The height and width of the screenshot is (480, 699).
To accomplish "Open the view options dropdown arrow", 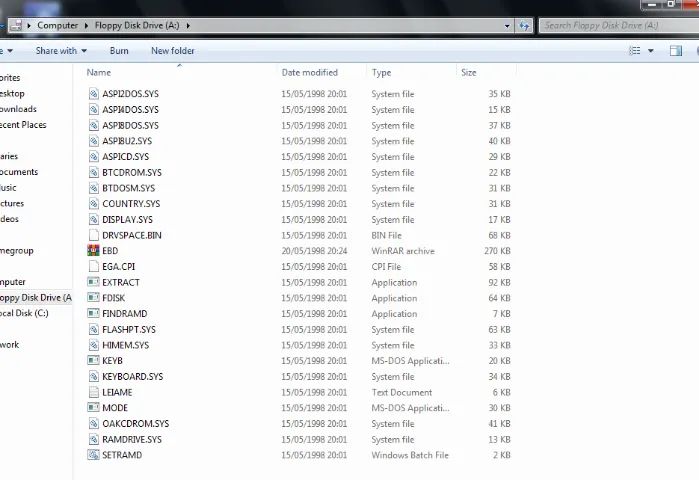I will click(651, 51).
